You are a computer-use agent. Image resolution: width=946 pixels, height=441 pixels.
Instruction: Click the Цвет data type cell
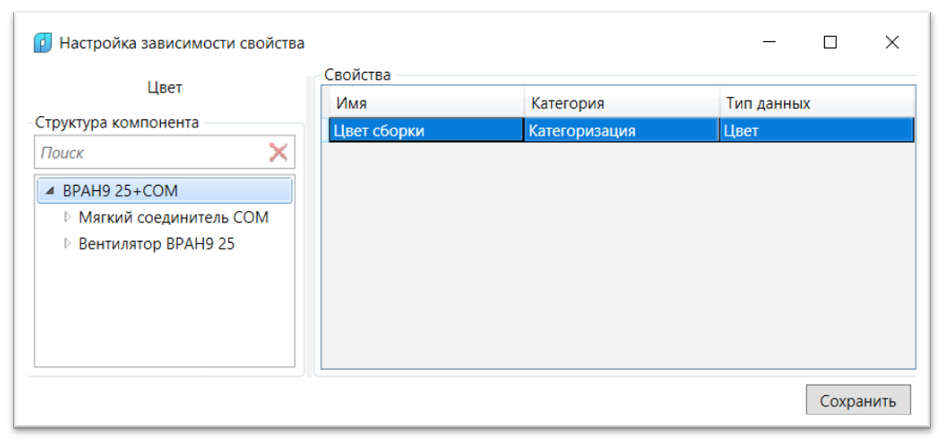coord(815,130)
